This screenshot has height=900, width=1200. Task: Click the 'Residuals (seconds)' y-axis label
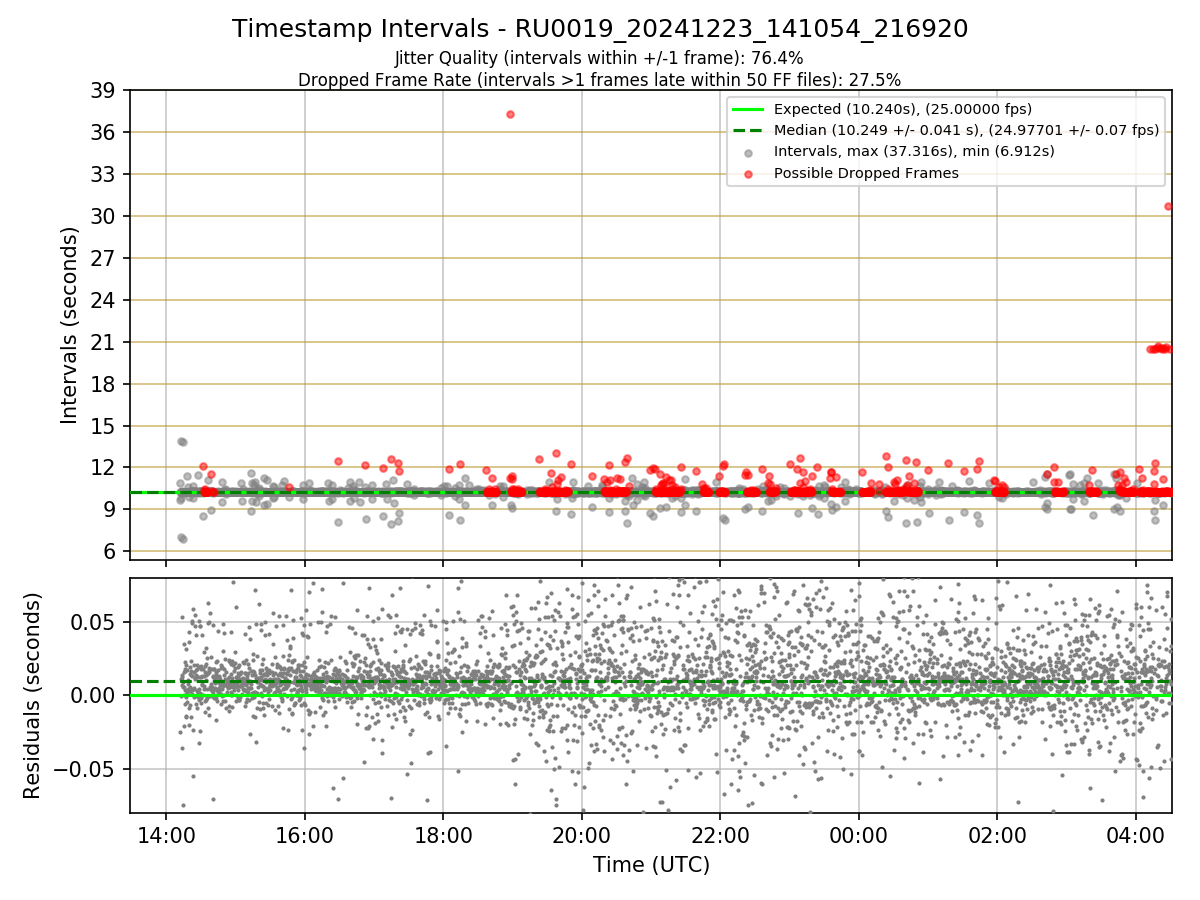(x=32, y=695)
